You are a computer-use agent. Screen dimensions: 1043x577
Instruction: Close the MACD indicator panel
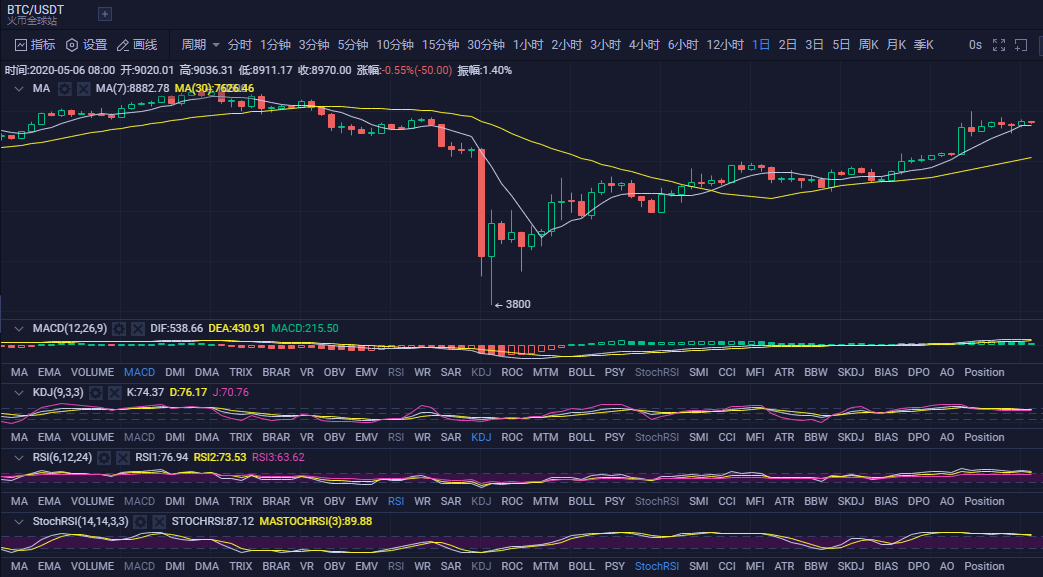tap(138, 328)
